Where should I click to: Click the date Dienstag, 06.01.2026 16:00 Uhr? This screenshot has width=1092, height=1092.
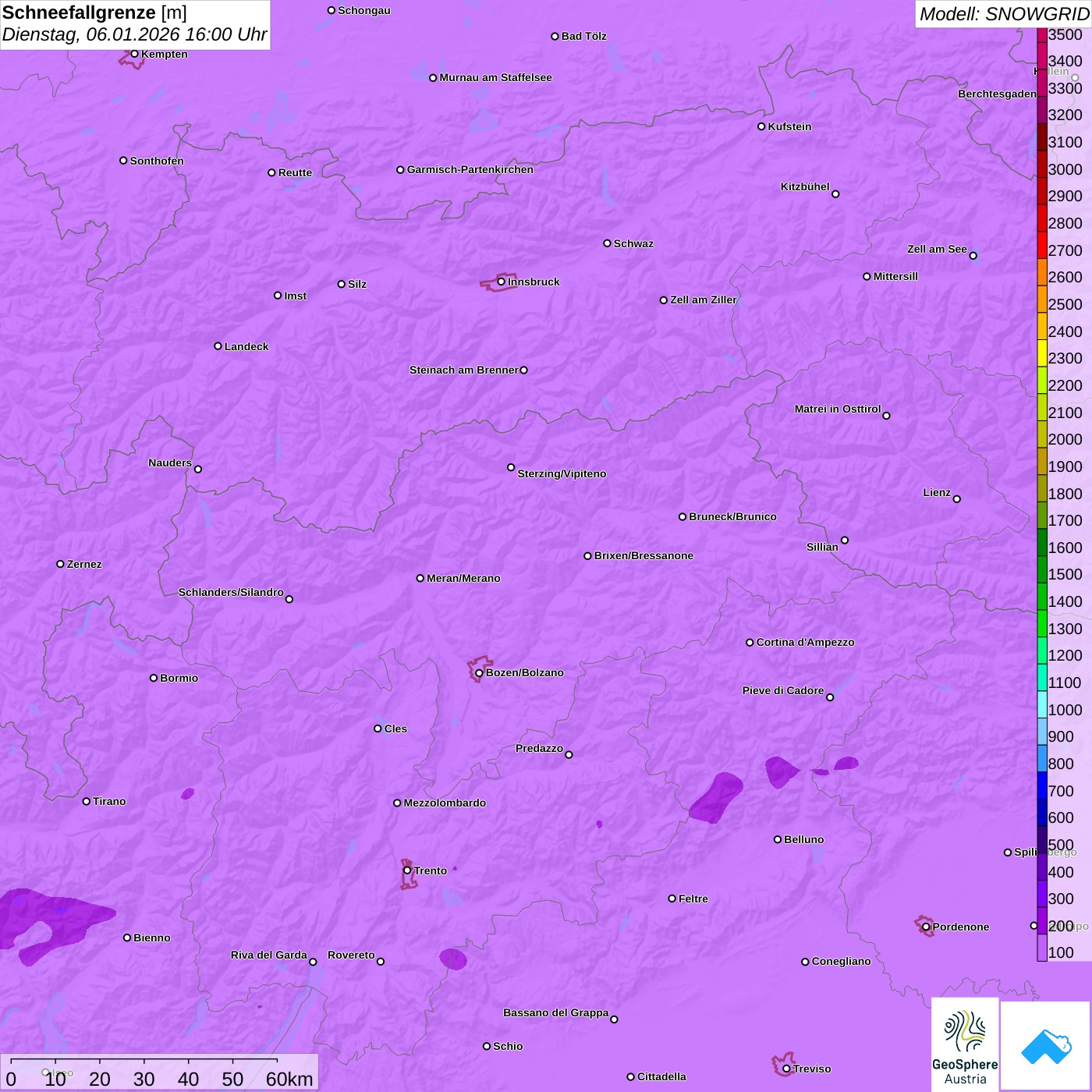(x=134, y=35)
